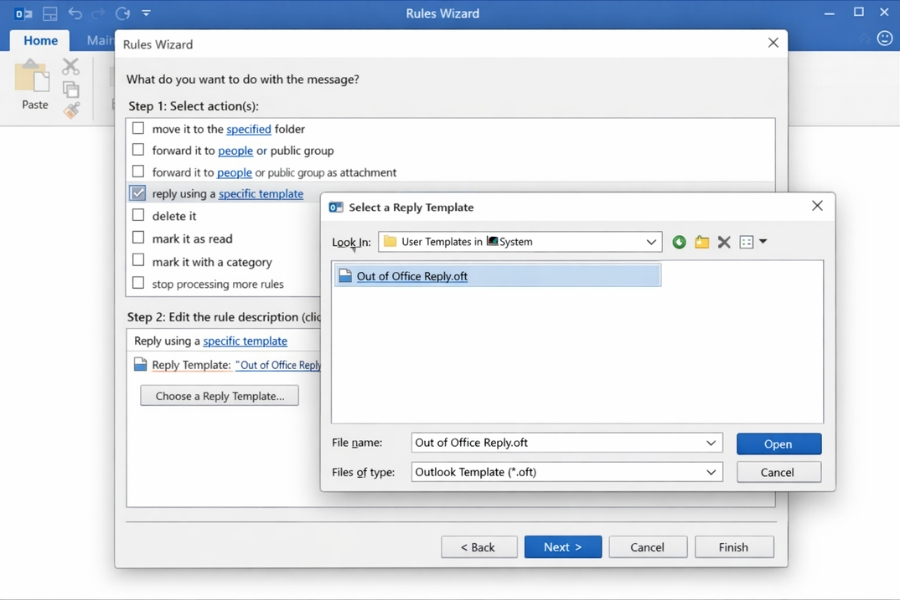Viewport: 900px width, 600px height.
Task: Click the Cut scissors icon
Action: coord(70,67)
